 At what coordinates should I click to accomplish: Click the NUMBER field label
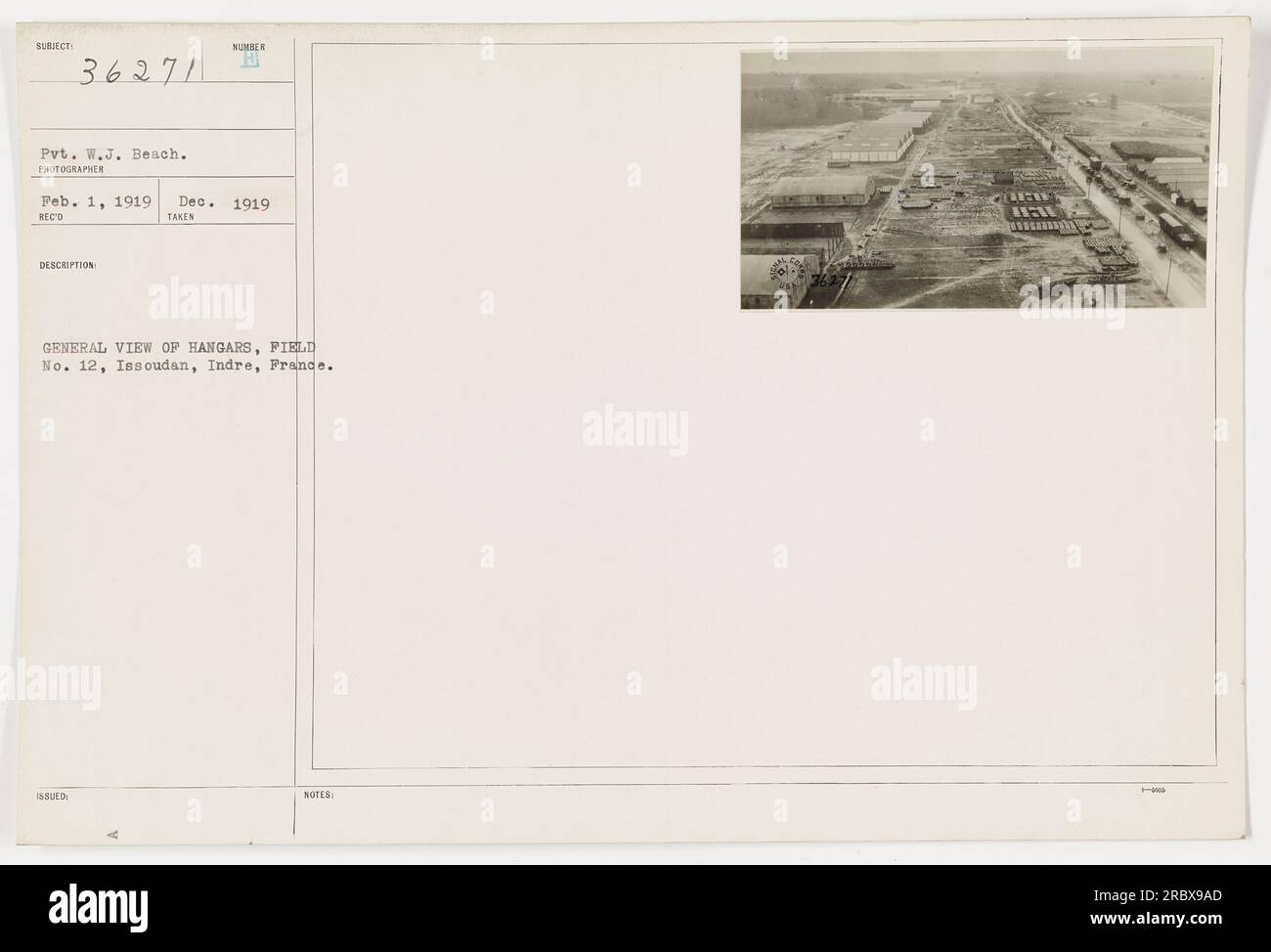pyautogui.click(x=250, y=47)
